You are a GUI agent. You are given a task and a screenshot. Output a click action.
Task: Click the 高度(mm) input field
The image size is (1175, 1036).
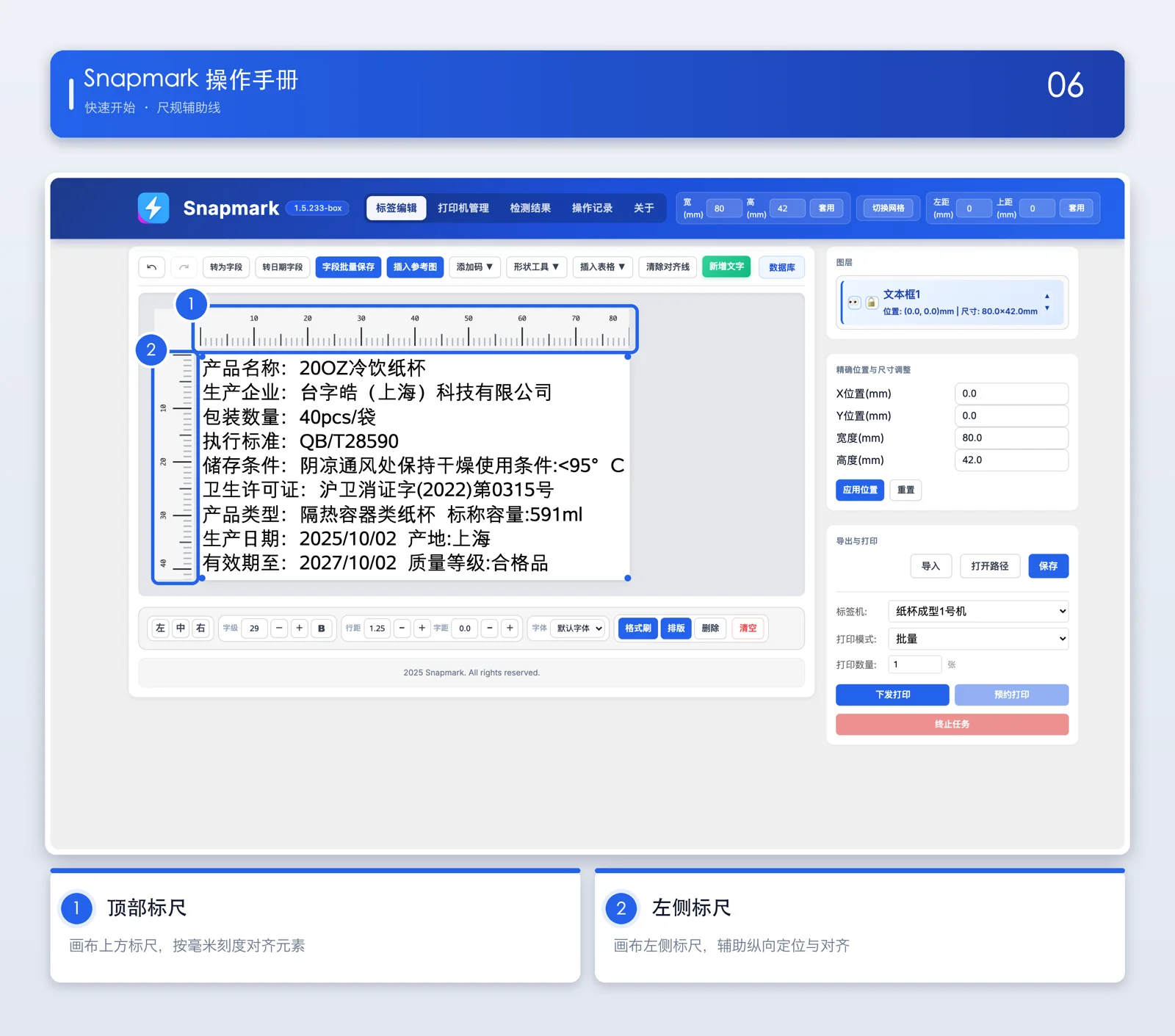pos(1011,460)
